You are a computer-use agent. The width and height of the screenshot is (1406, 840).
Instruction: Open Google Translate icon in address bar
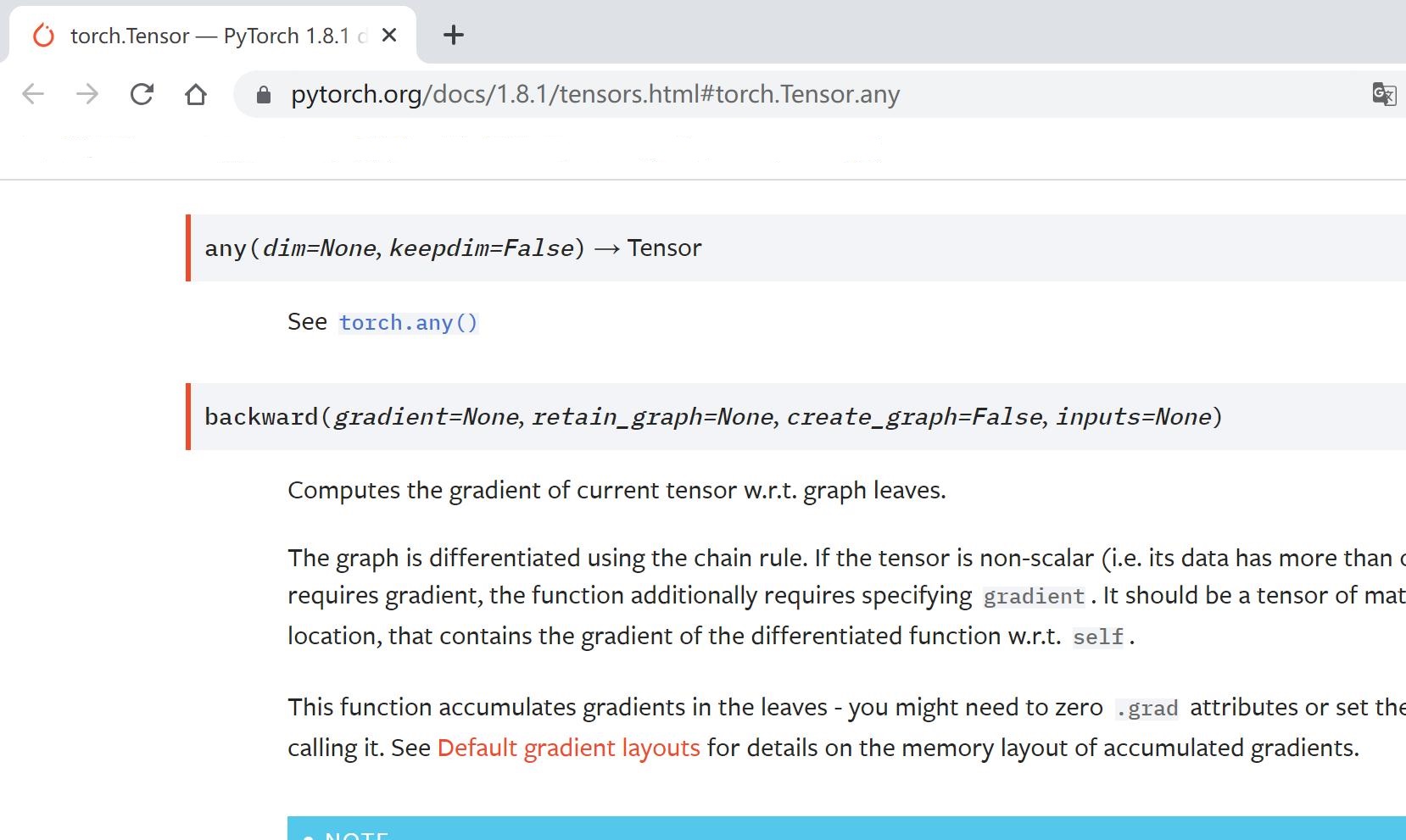[x=1384, y=93]
